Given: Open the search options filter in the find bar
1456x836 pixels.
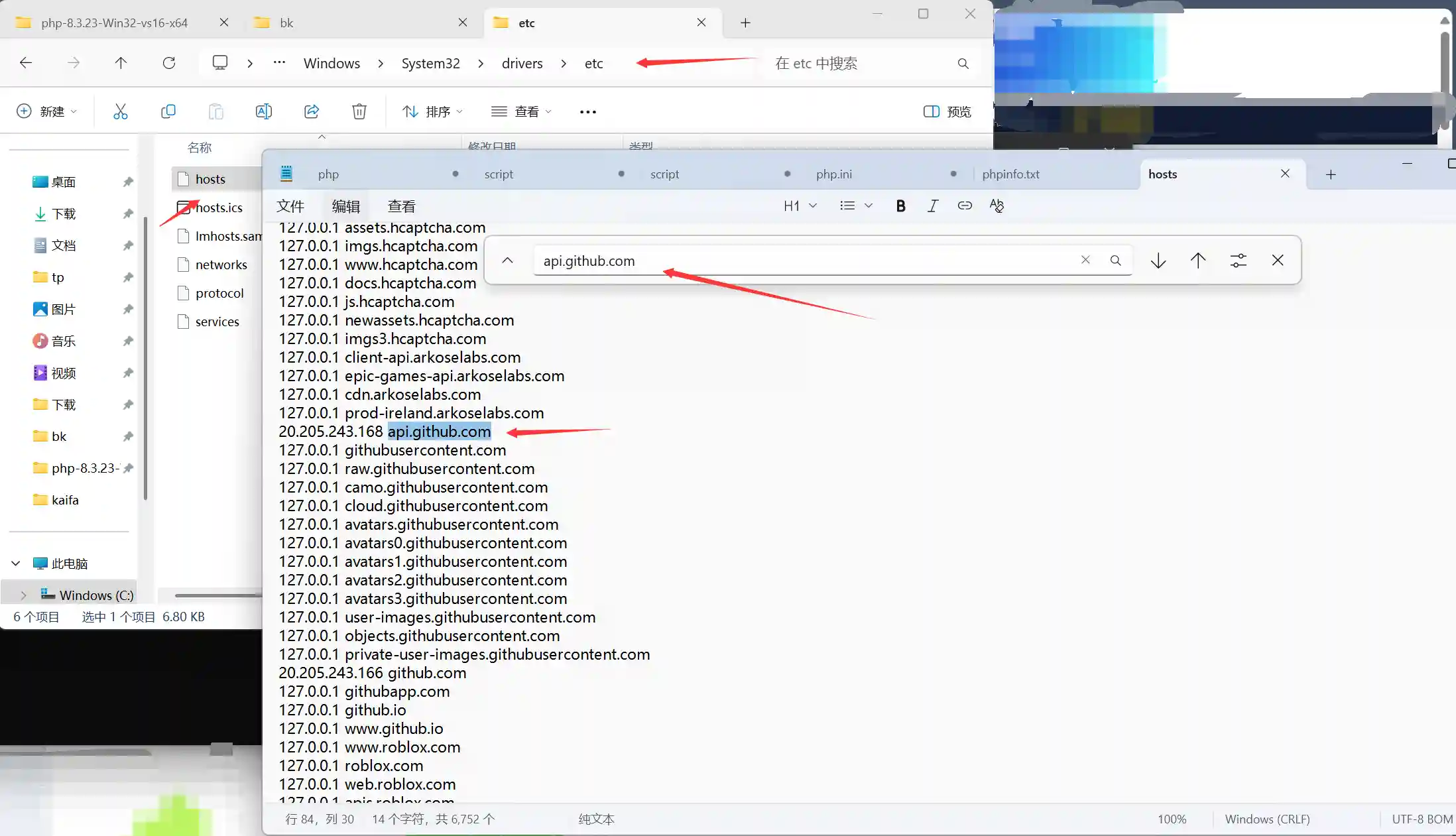Looking at the screenshot, I should point(1239,260).
